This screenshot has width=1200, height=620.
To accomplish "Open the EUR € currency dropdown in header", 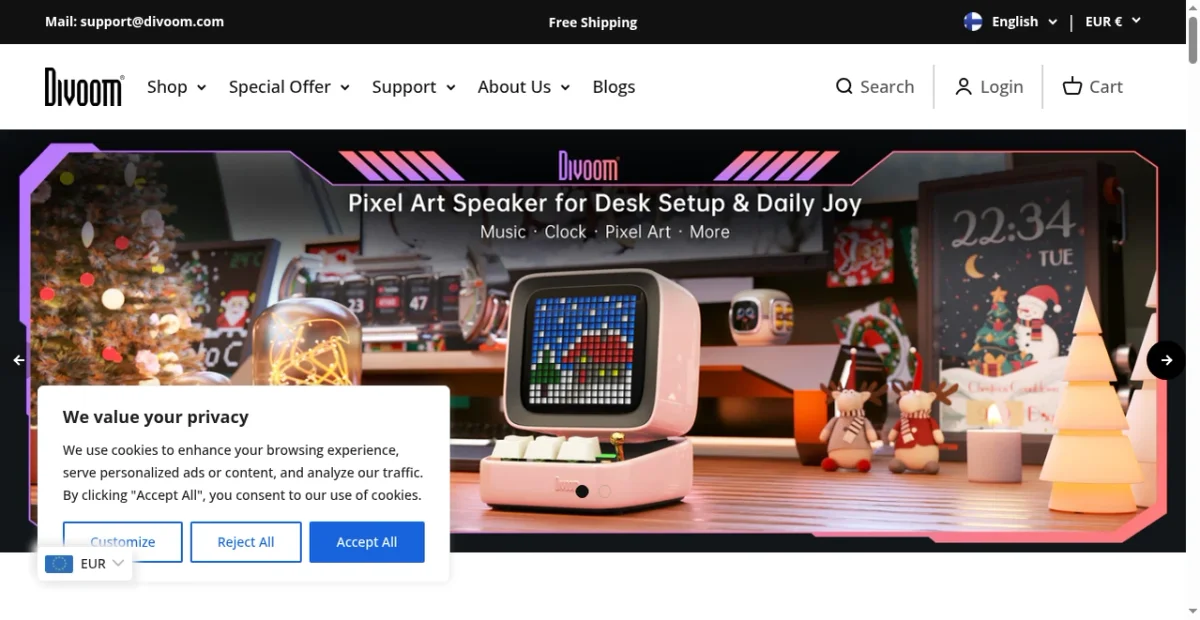I will (x=1113, y=22).
